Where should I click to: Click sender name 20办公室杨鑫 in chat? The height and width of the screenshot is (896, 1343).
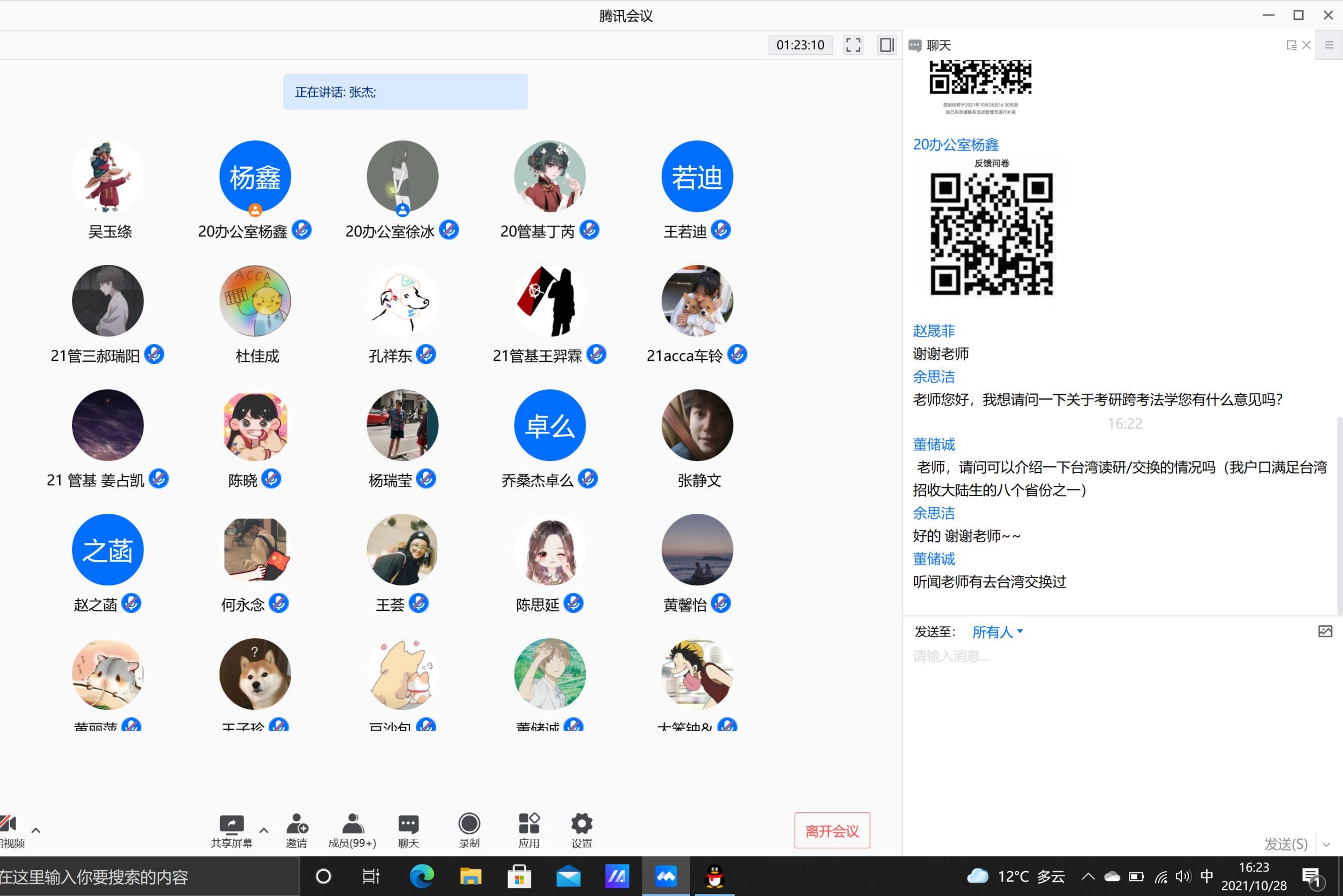[956, 144]
